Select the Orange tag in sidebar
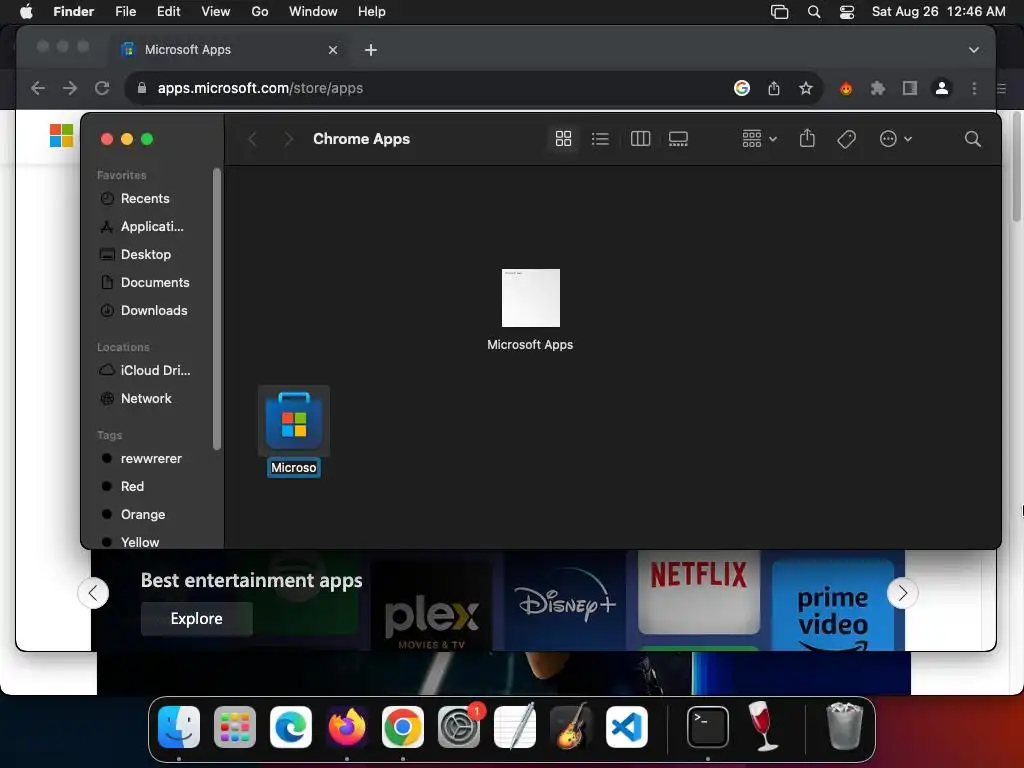Image resolution: width=1024 pixels, height=768 pixels. pos(142,515)
